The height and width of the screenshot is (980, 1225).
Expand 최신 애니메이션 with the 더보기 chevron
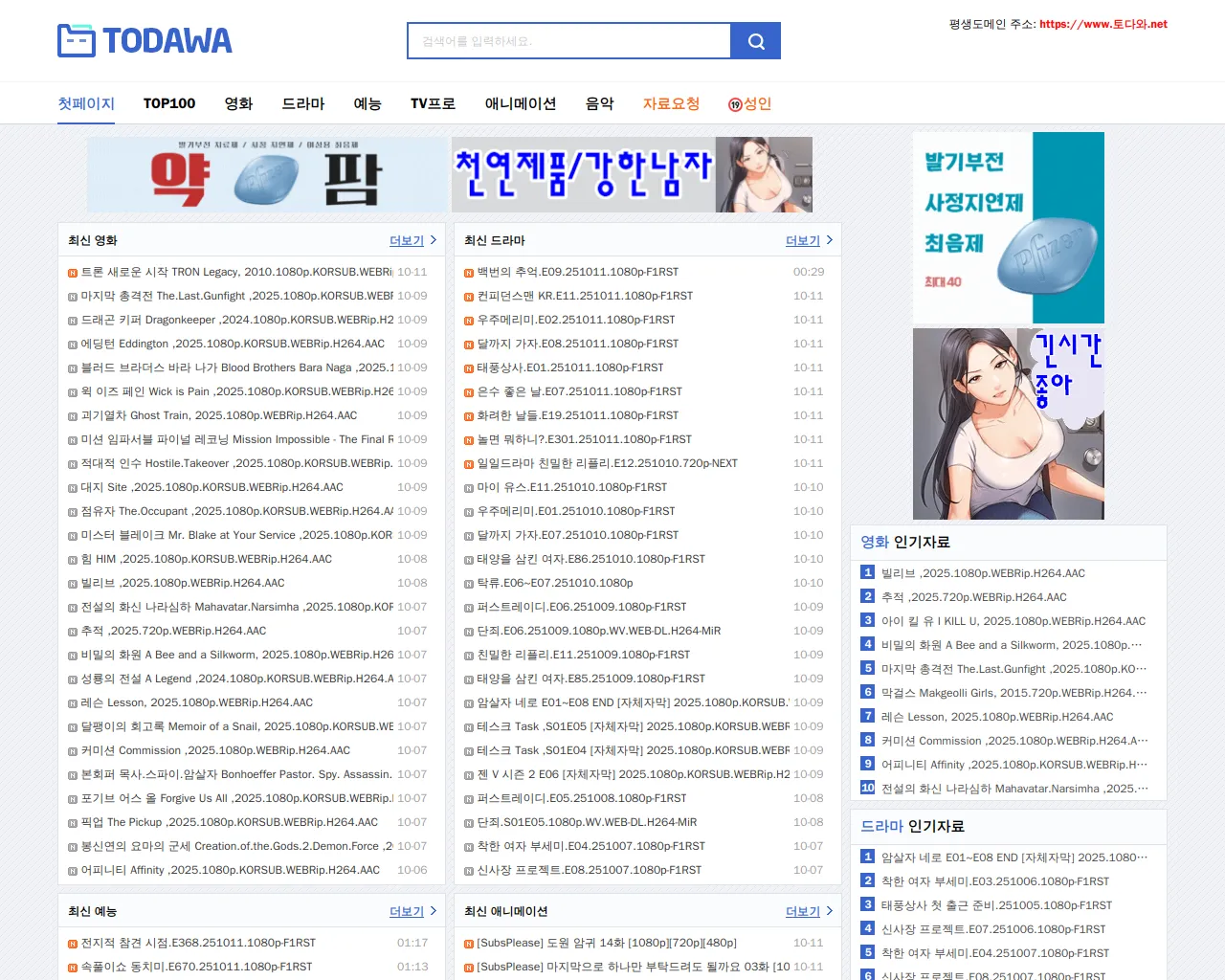829,911
